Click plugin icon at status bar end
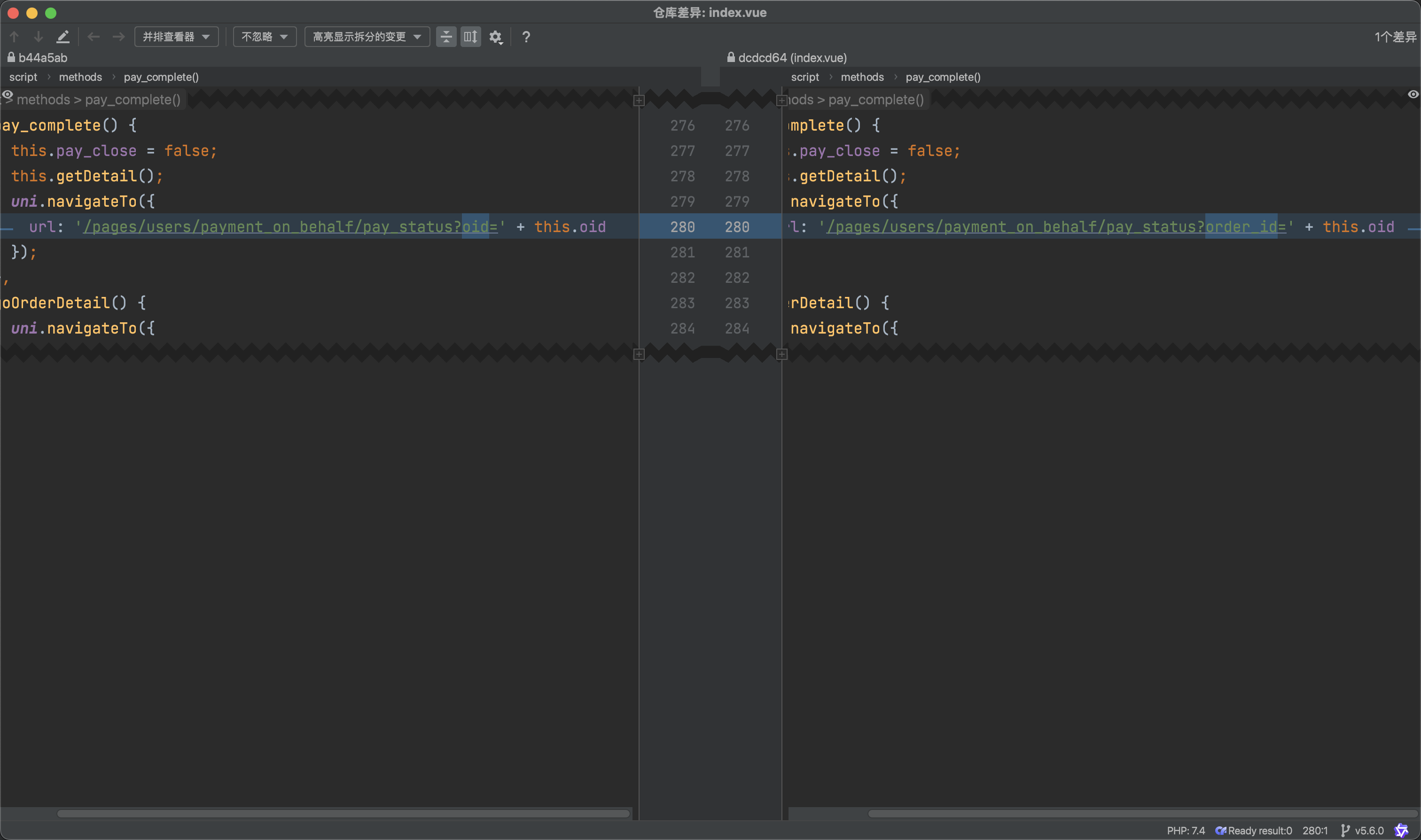1421x840 pixels. coord(1401,831)
